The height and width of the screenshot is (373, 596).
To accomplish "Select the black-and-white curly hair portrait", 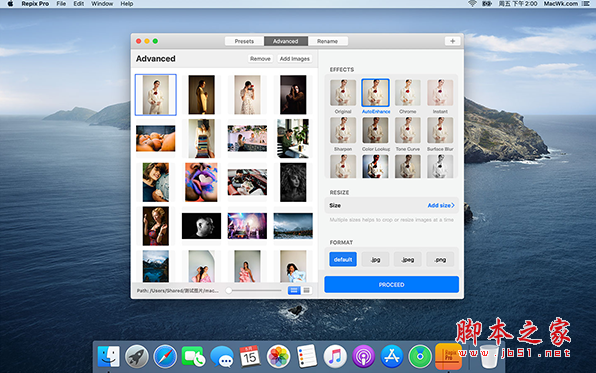I will coord(293,182).
